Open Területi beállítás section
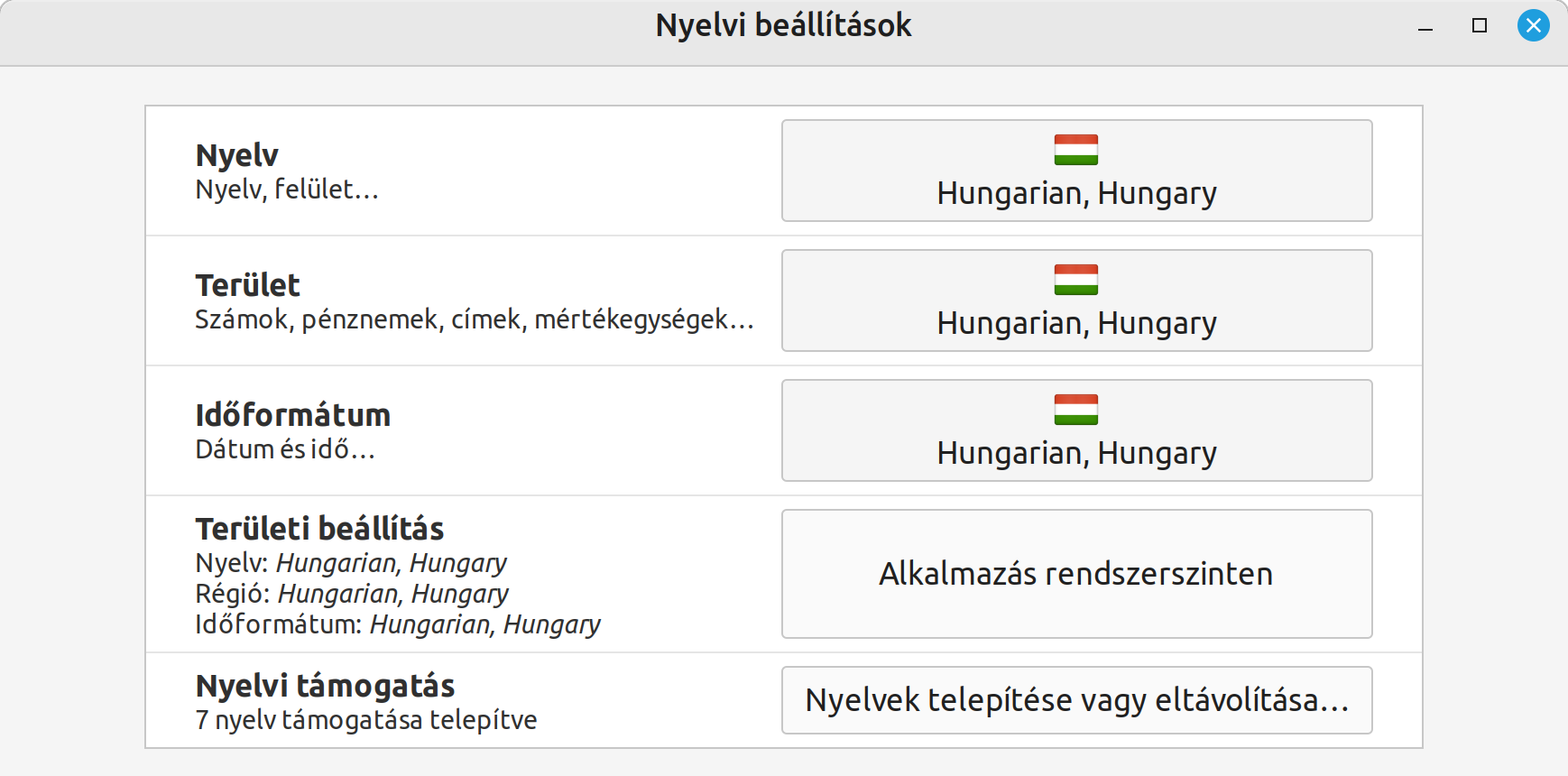Screen dimensions: 1568x776 coord(320,530)
